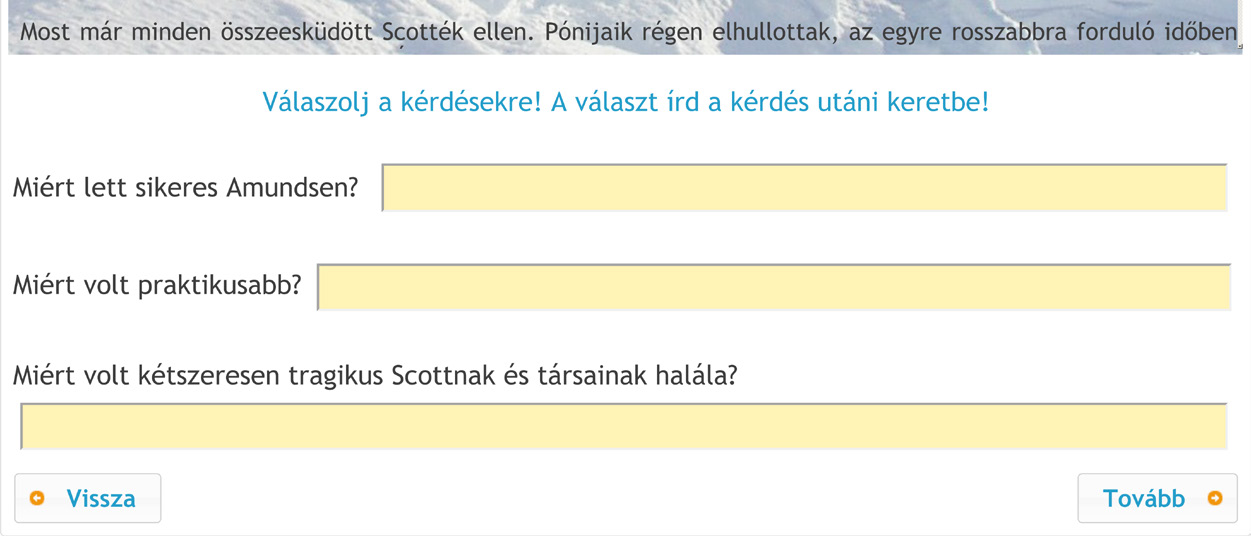Click the blue instruction 'Válaszolj a kérdésekre!'
The height and width of the screenshot is (536, 1251).
pos(401,102)
